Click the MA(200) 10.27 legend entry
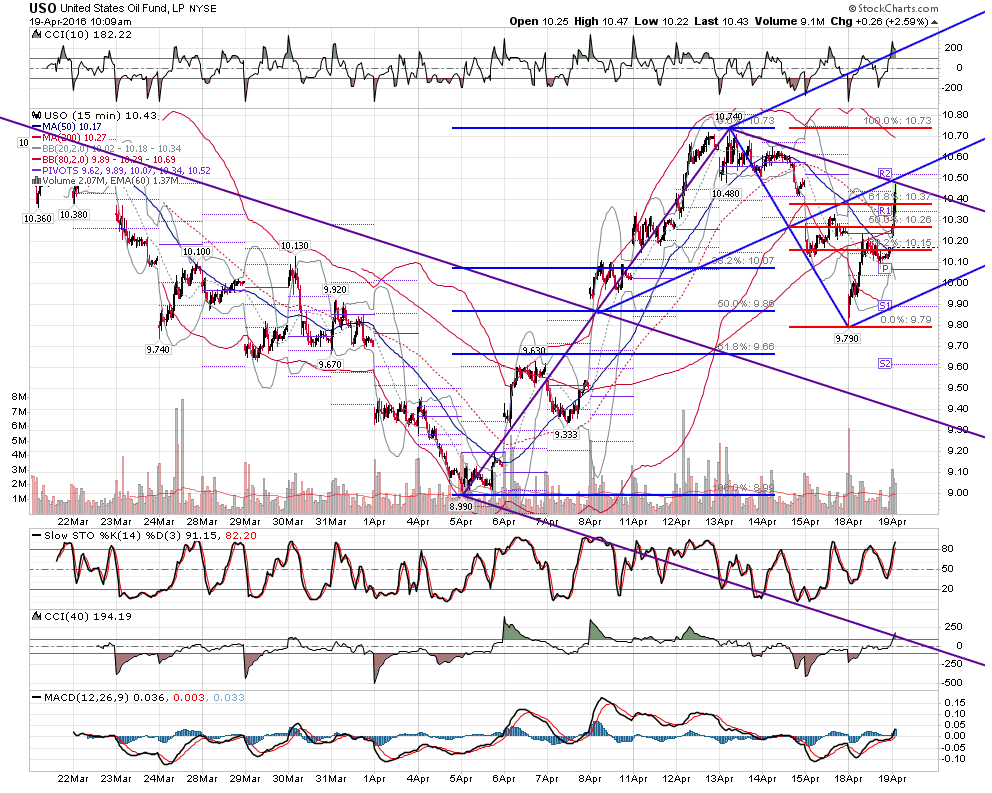Image resolution: width=992 pixels, height=793 pixels. 75,137
